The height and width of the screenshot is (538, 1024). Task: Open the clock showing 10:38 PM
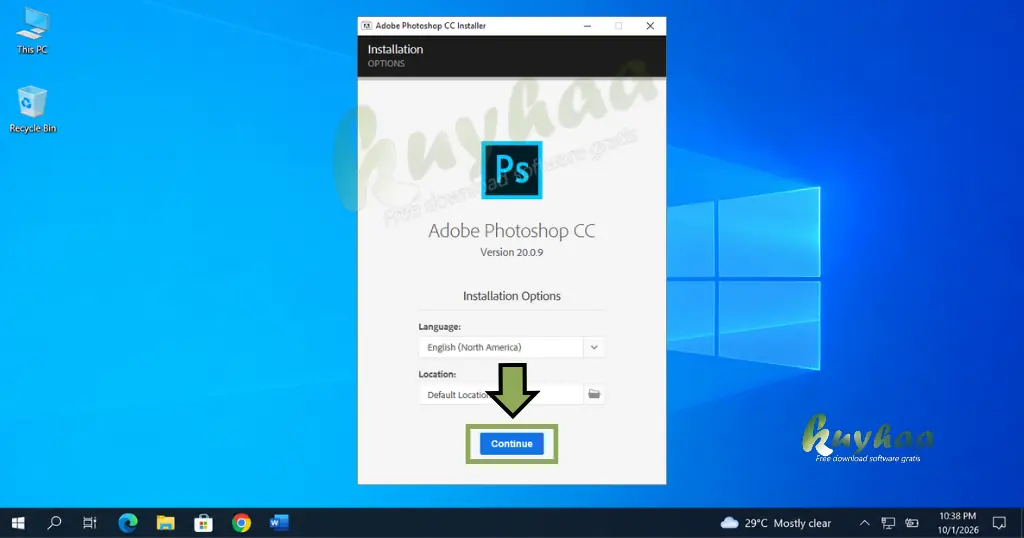tap(958, 523)
